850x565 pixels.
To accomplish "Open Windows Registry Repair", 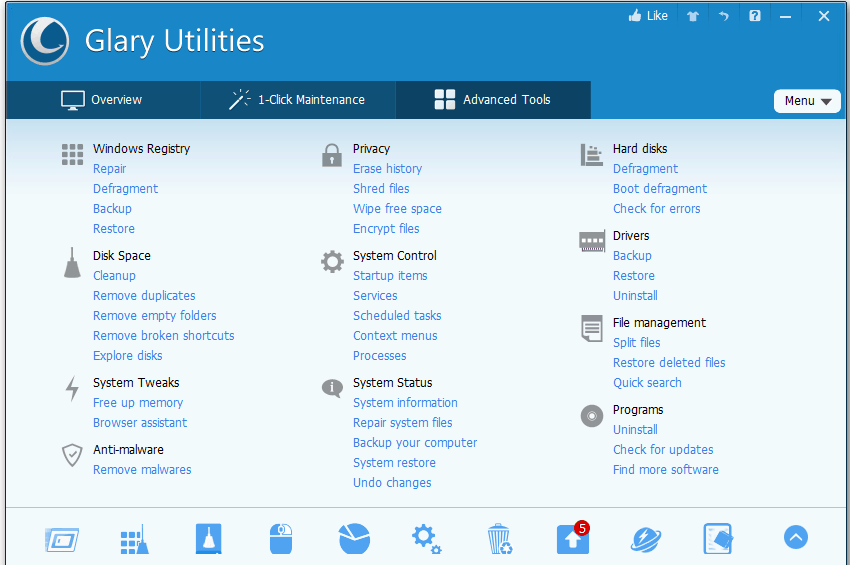I will point(110,169).
